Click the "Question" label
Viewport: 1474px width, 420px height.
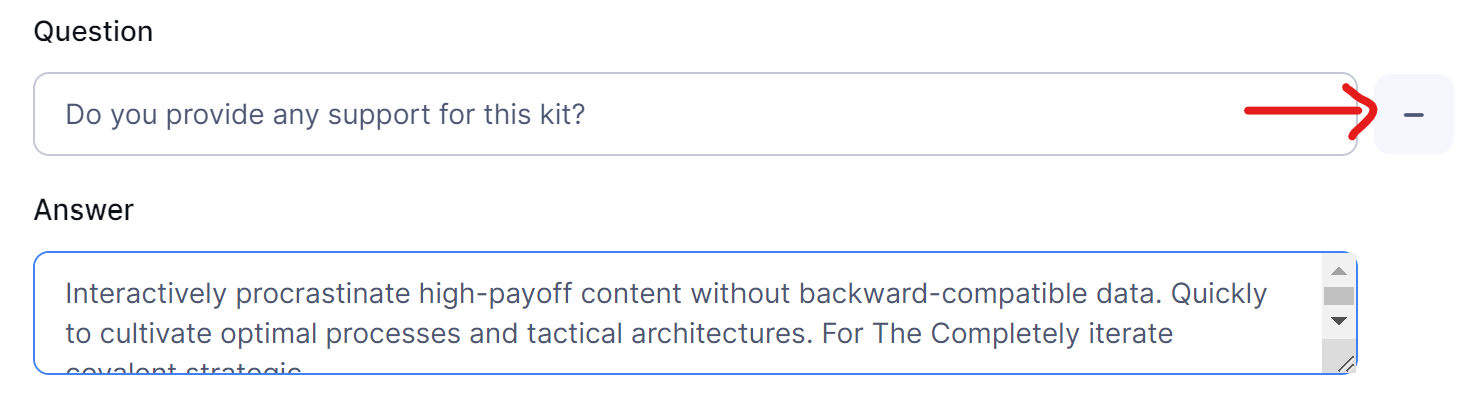93,32
